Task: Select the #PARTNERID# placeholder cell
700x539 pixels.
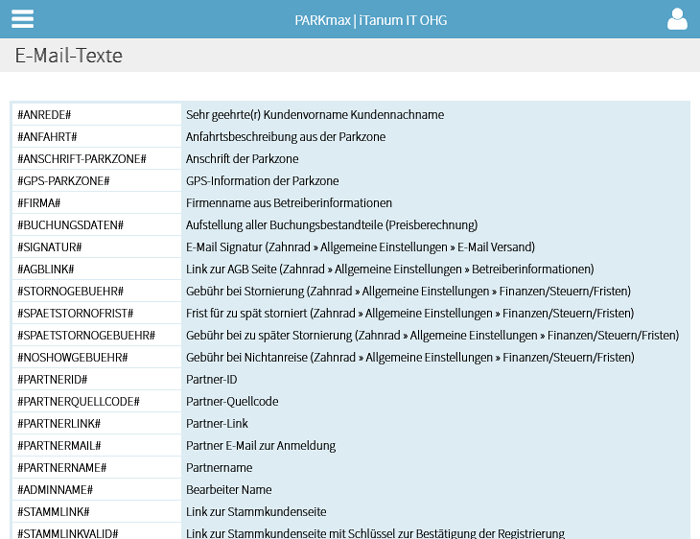Action: pos(96,379)
